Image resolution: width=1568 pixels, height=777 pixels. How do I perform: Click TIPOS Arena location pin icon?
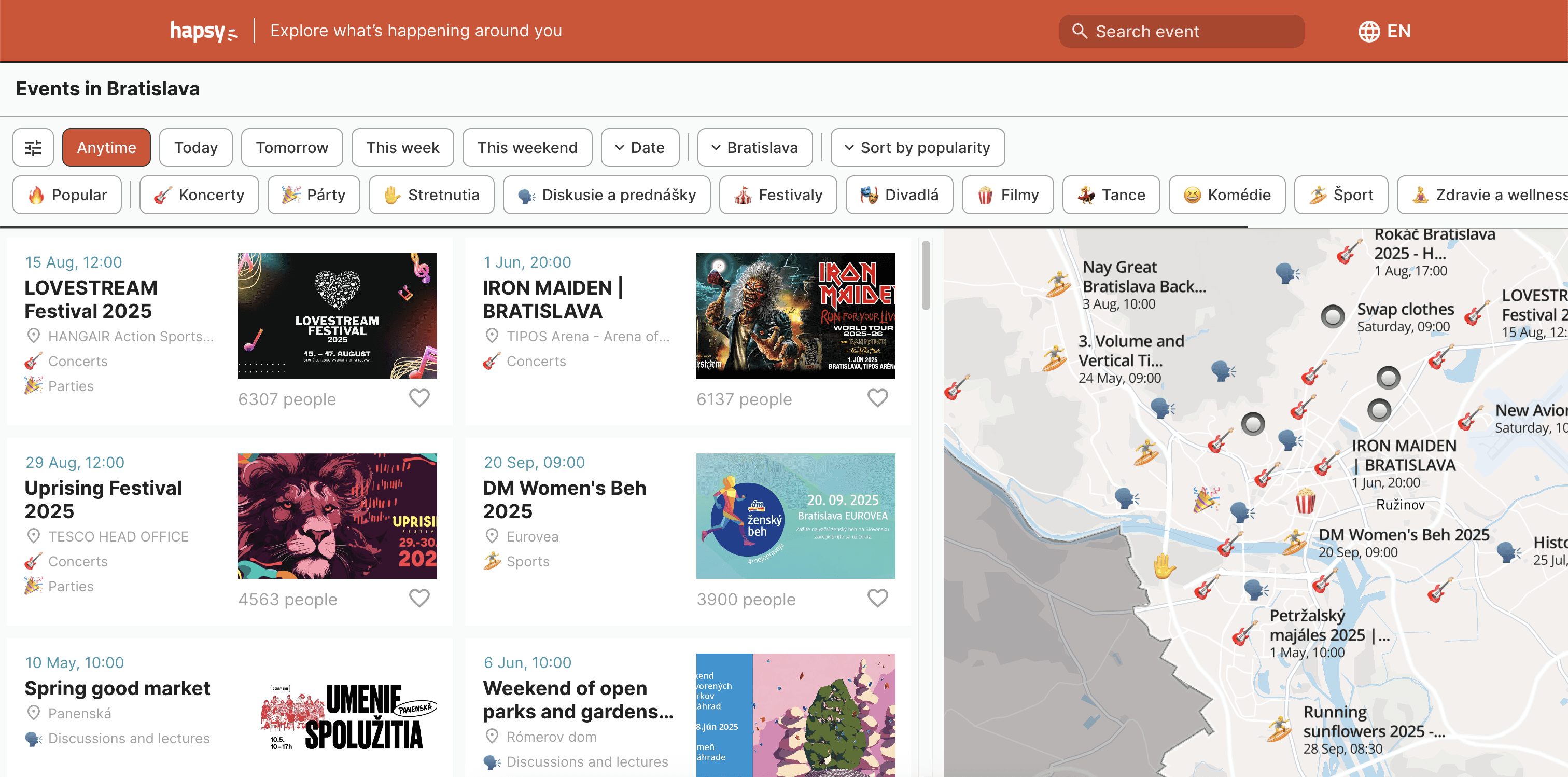coord(492,336)
